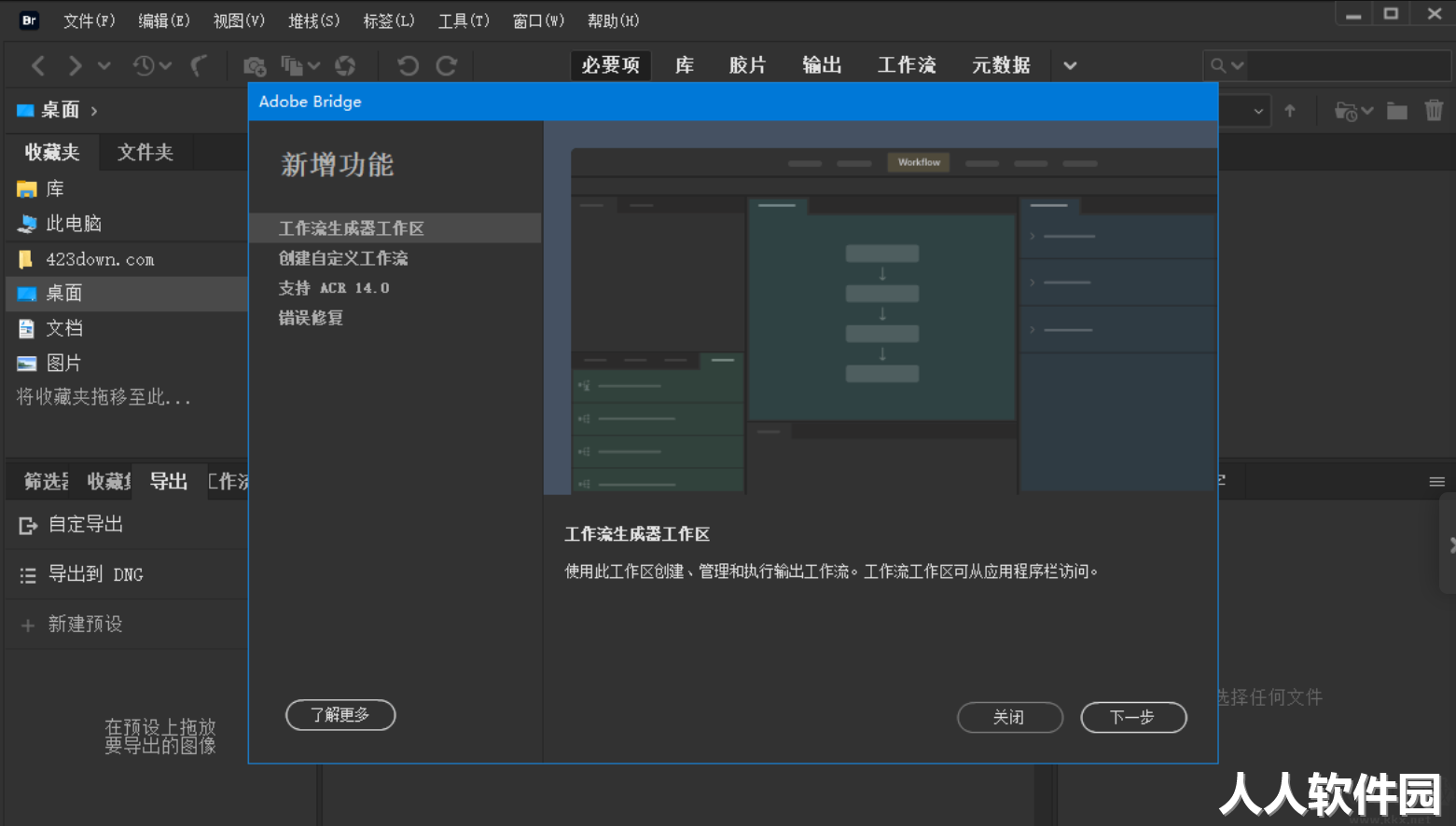Rotate counterclockwise with the left rotate icon

408,65
